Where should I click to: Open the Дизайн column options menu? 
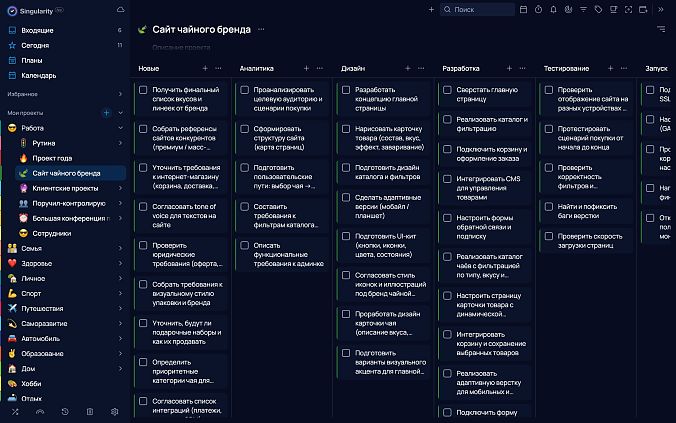(x=421, y=68)
